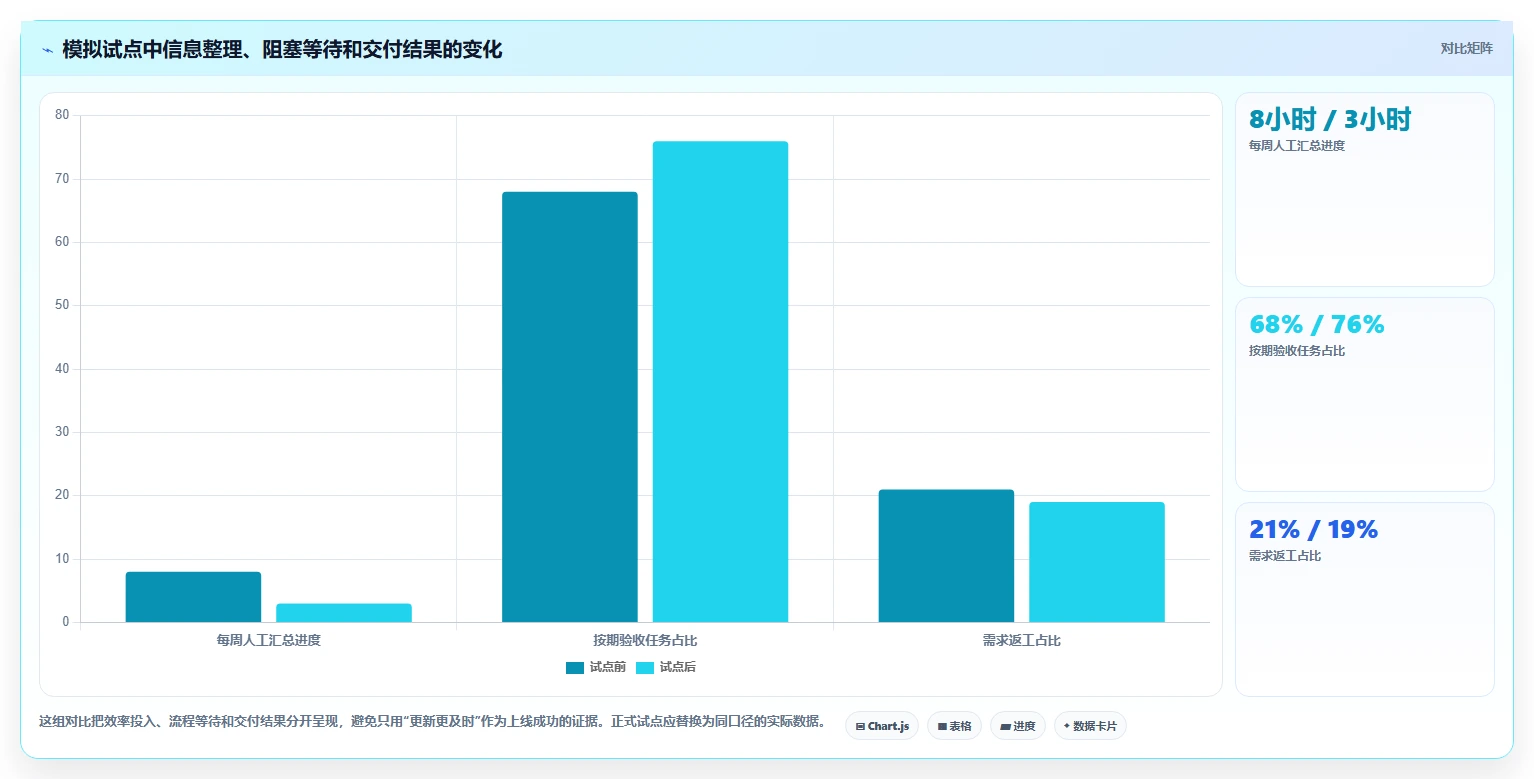Click the y-axis tick value 70

[x=62, y=179]
